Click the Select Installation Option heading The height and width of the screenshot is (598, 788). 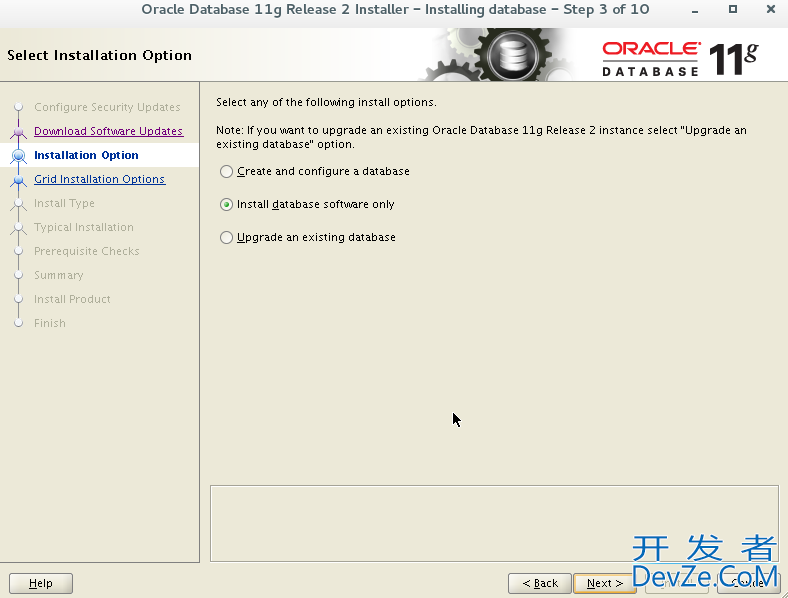pos(100,55)
